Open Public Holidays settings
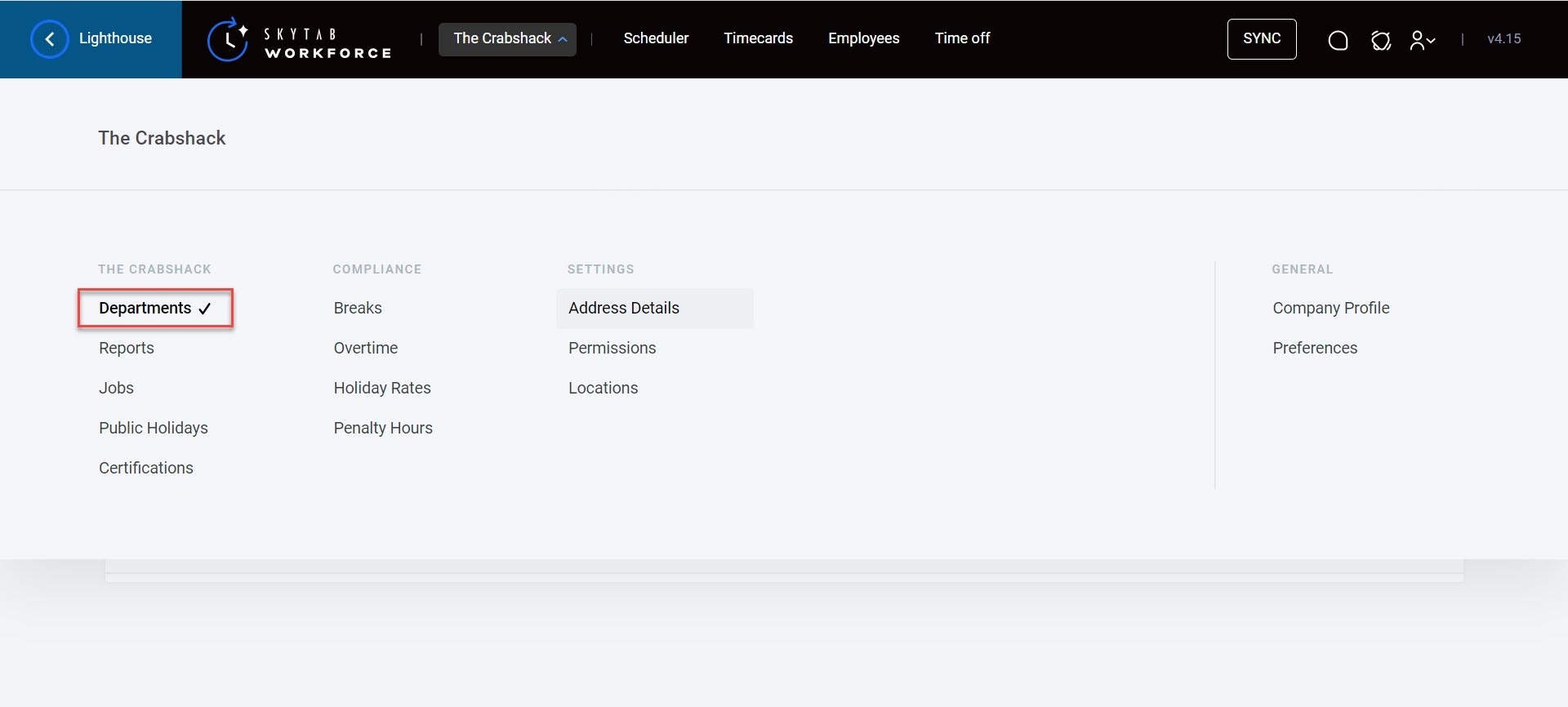 click(x=154, y=428)
